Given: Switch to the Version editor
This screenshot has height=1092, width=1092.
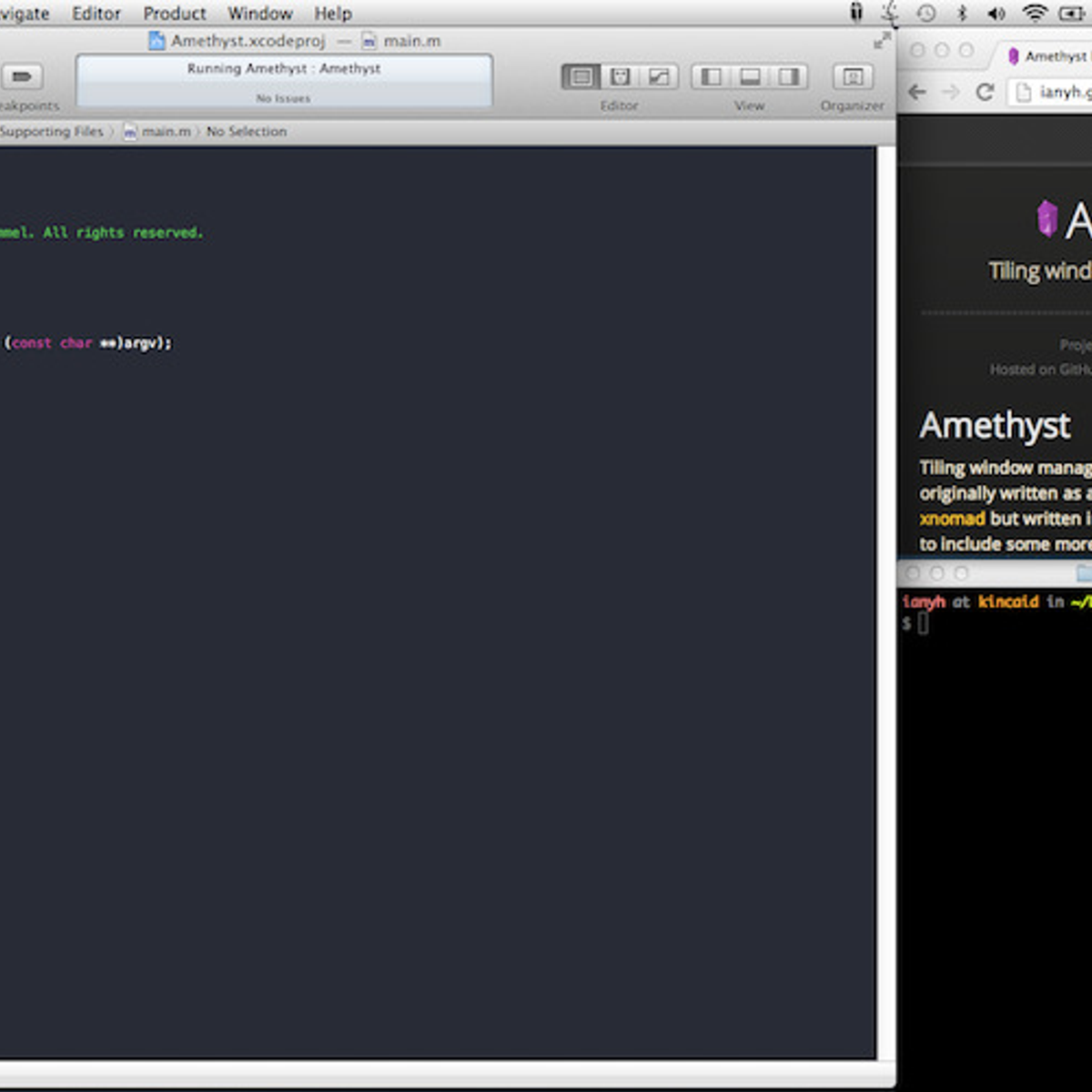Looking at the screenshot, I should [x=659, y=77].
